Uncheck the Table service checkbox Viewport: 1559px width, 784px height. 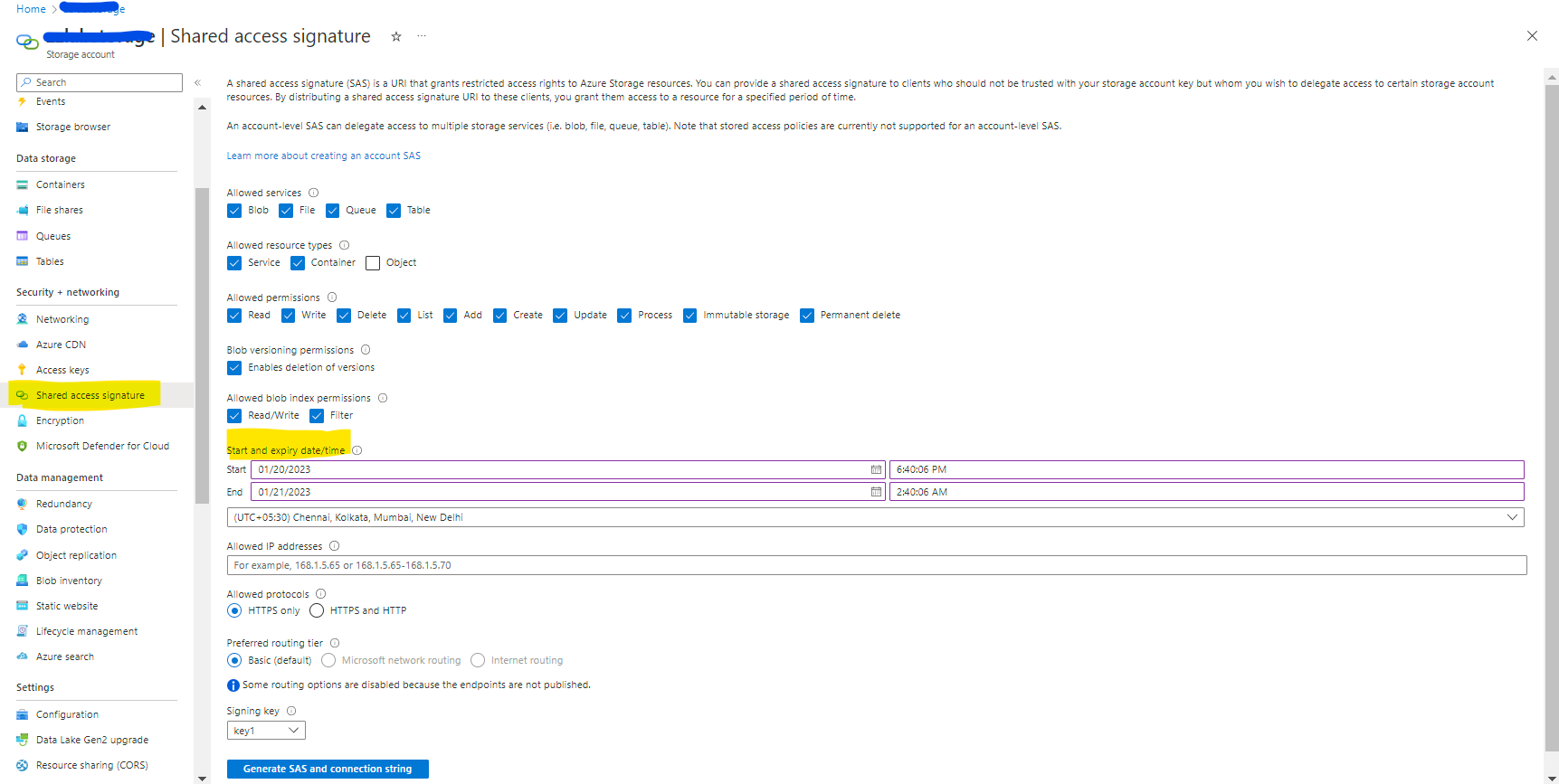tap(394, 211)
